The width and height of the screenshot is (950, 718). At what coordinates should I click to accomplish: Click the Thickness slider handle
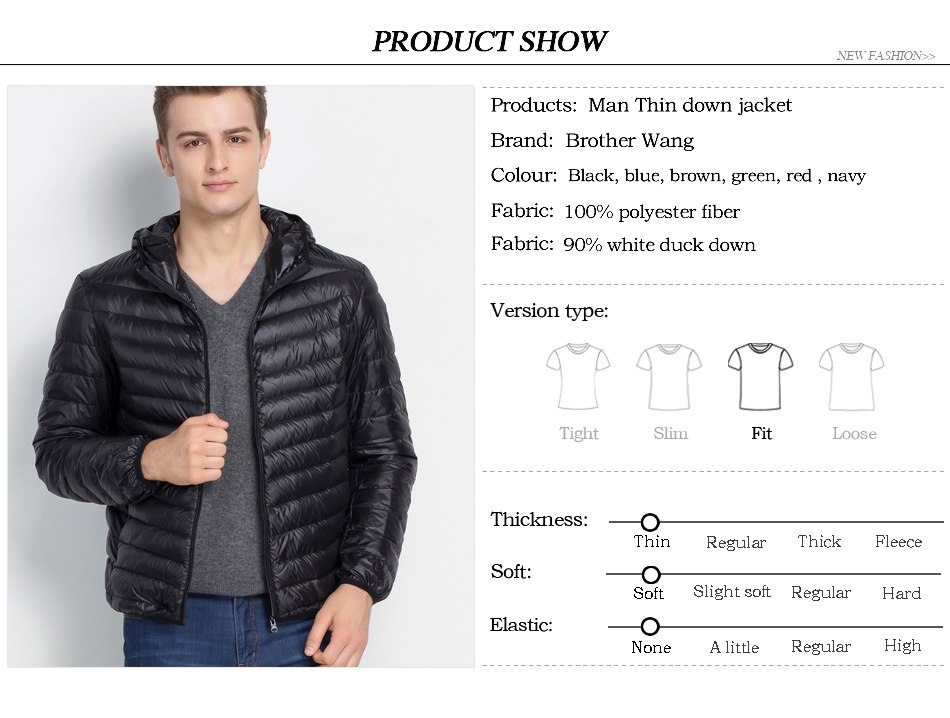point(650,522)
